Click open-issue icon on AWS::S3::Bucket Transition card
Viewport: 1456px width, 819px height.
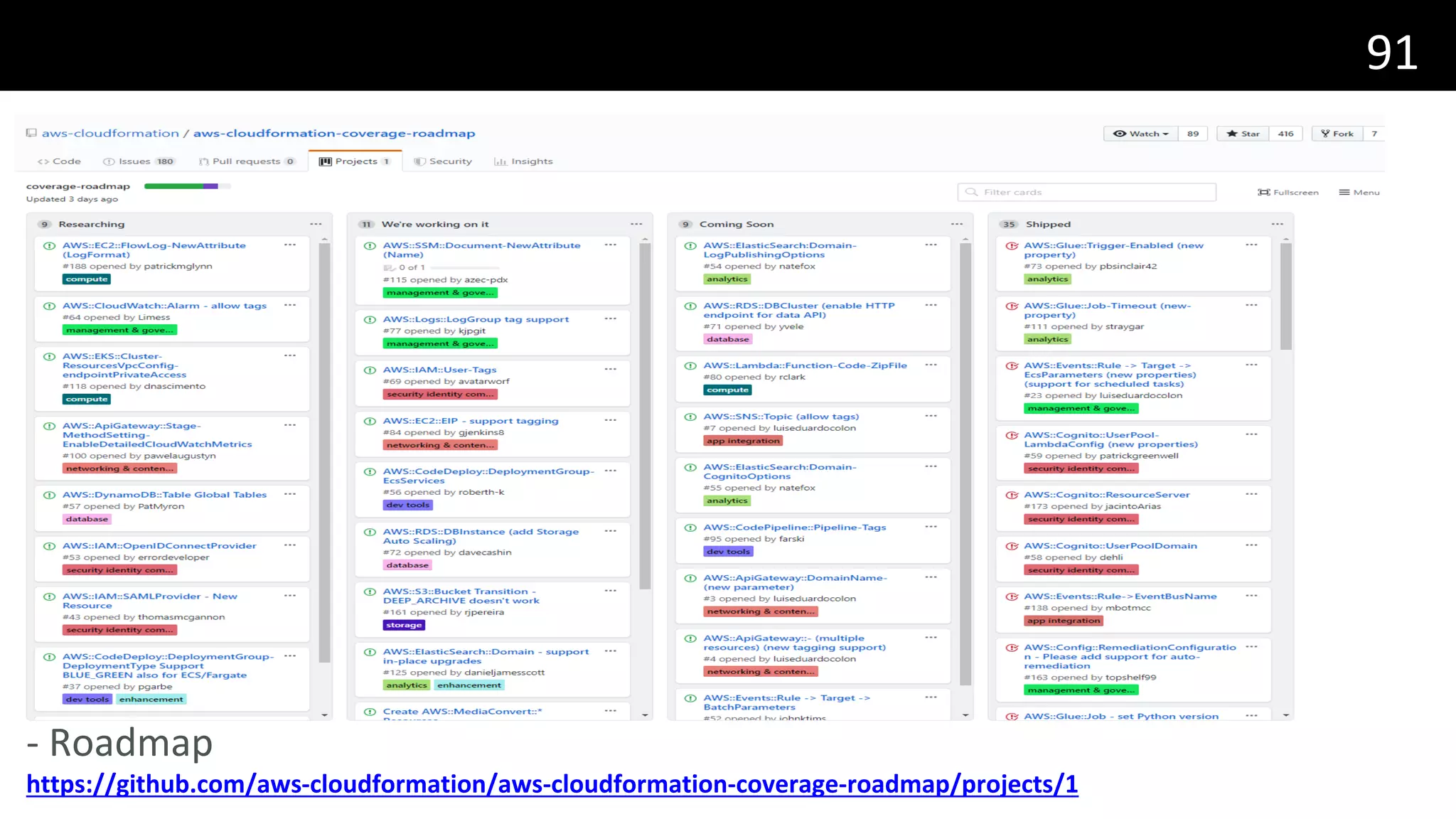[x=370, y=592]
